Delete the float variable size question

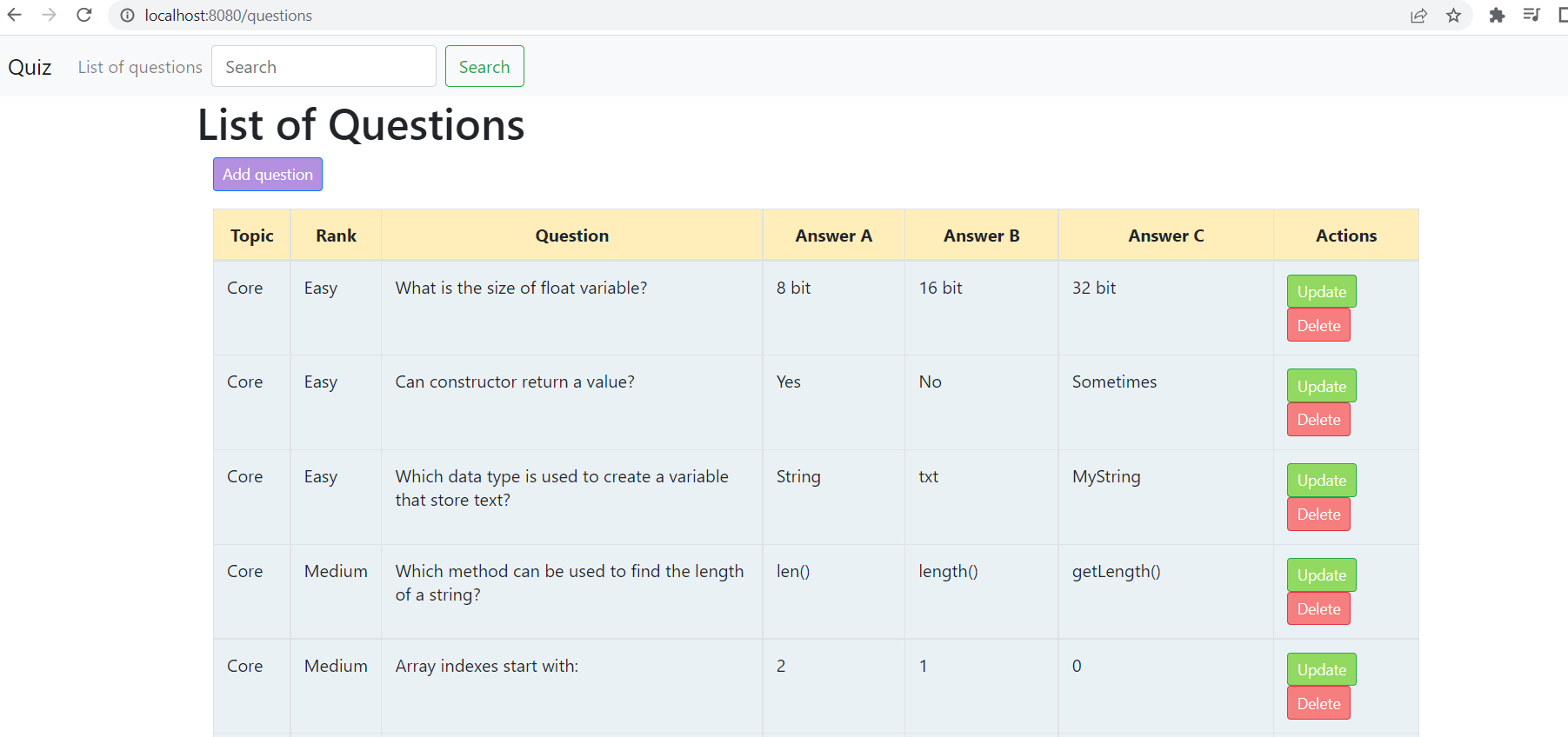pyautogui.click(x=1318, y=326)
